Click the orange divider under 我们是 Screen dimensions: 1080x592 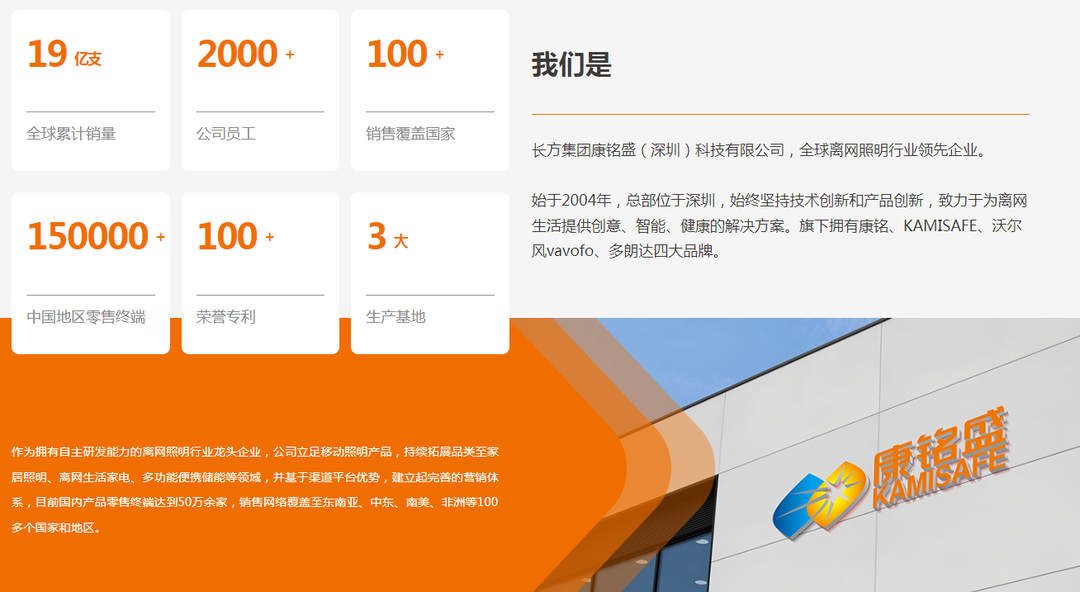(x=780, y=114)
